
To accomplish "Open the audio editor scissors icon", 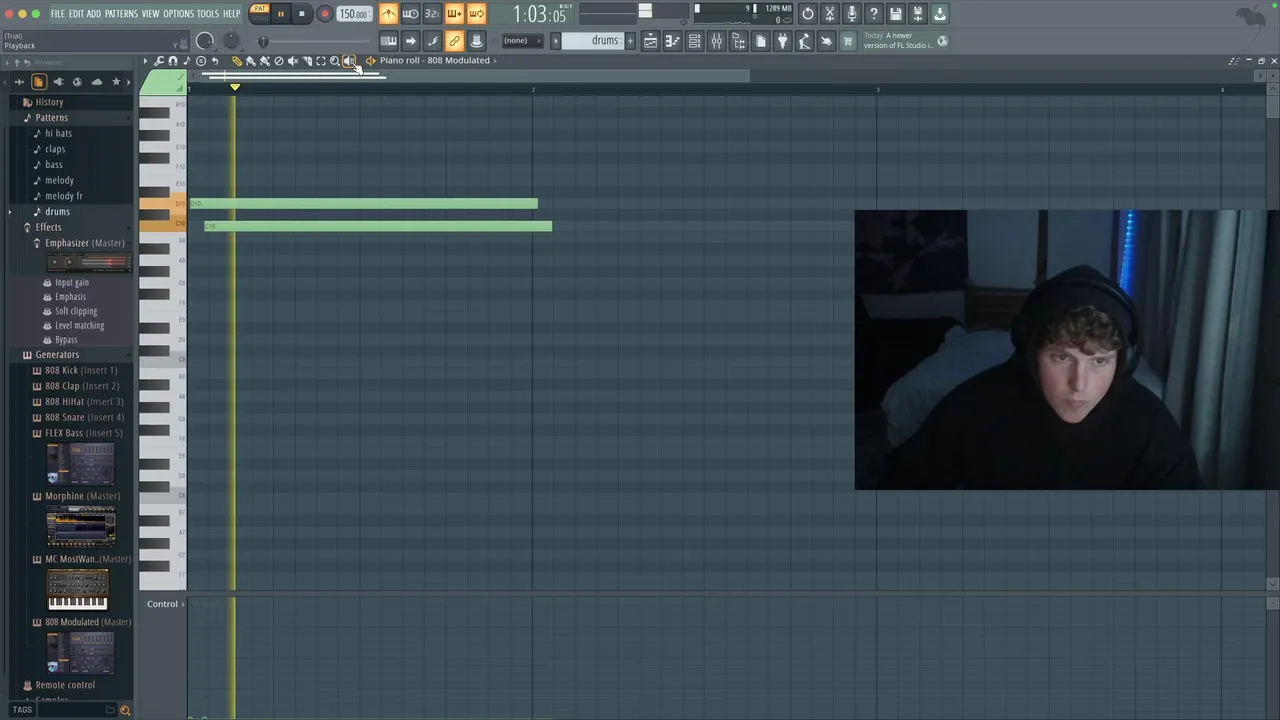I will [830, 14].
